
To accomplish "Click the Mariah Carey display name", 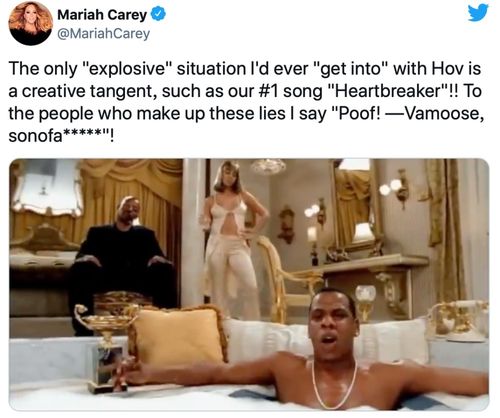I will (x=102, y=15).
